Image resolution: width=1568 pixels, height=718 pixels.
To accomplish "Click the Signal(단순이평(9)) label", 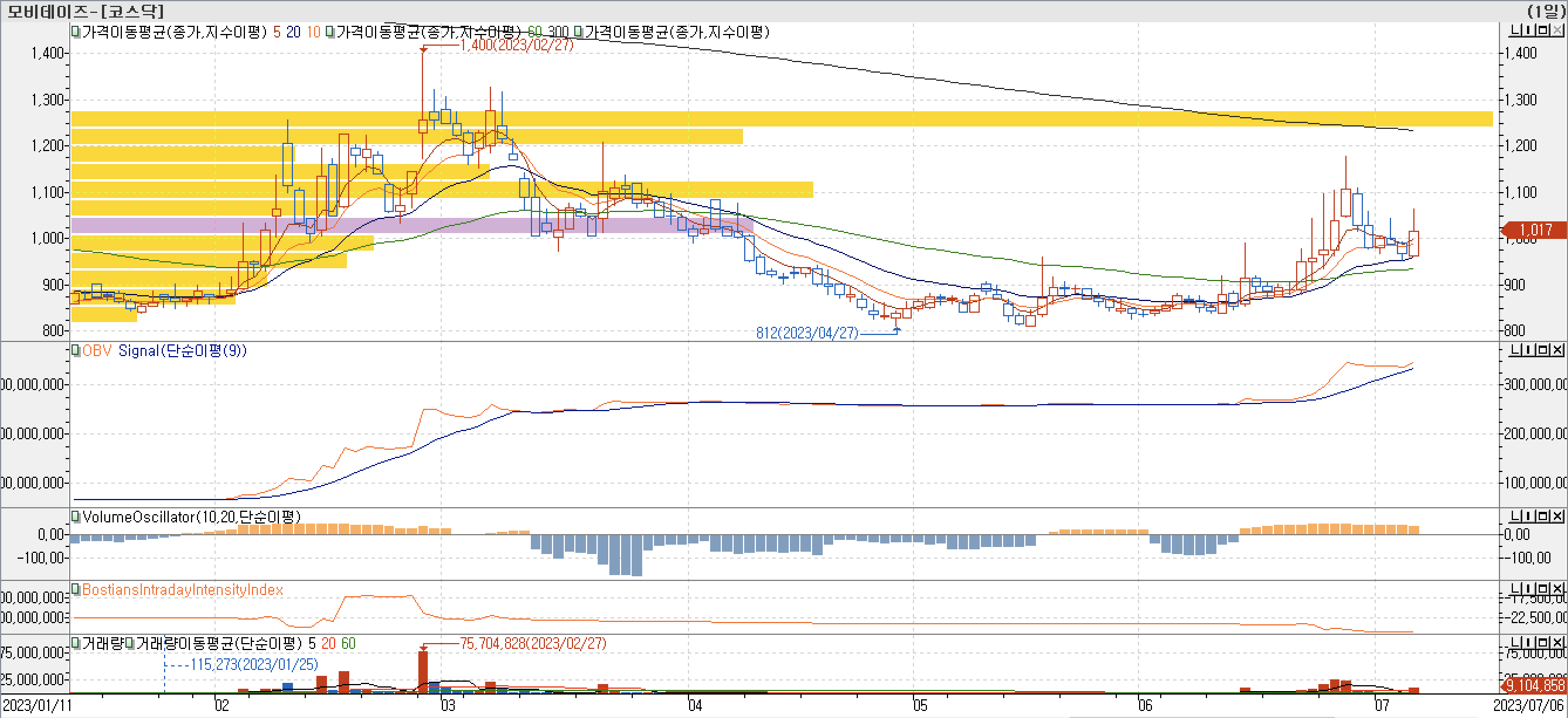I will click(x=182, y=351).
